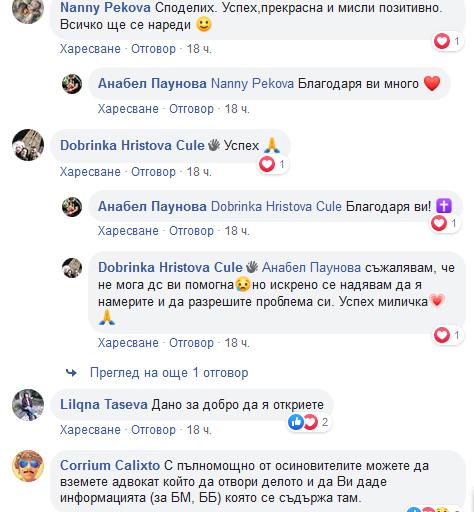
Task: Click like and heart reactions on Lilqna Taseva's comment
Action: point(309,422)
